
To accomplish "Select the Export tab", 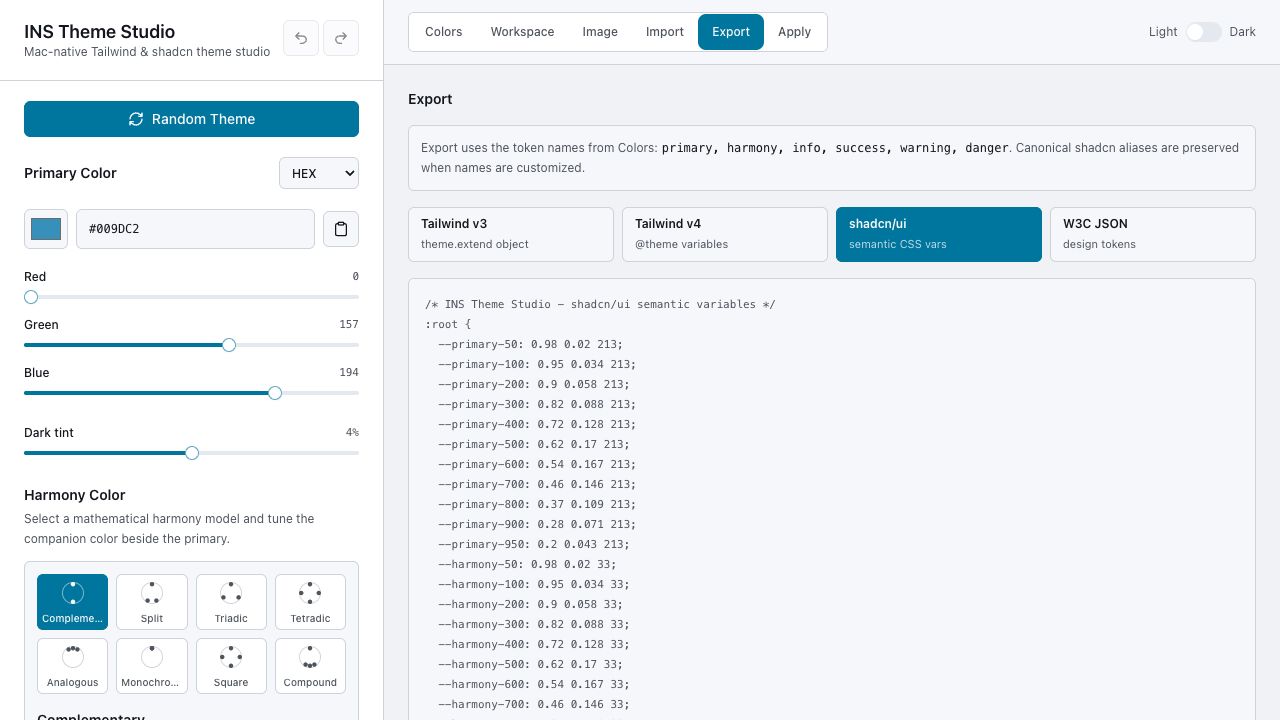I will (x=731, y=32).
